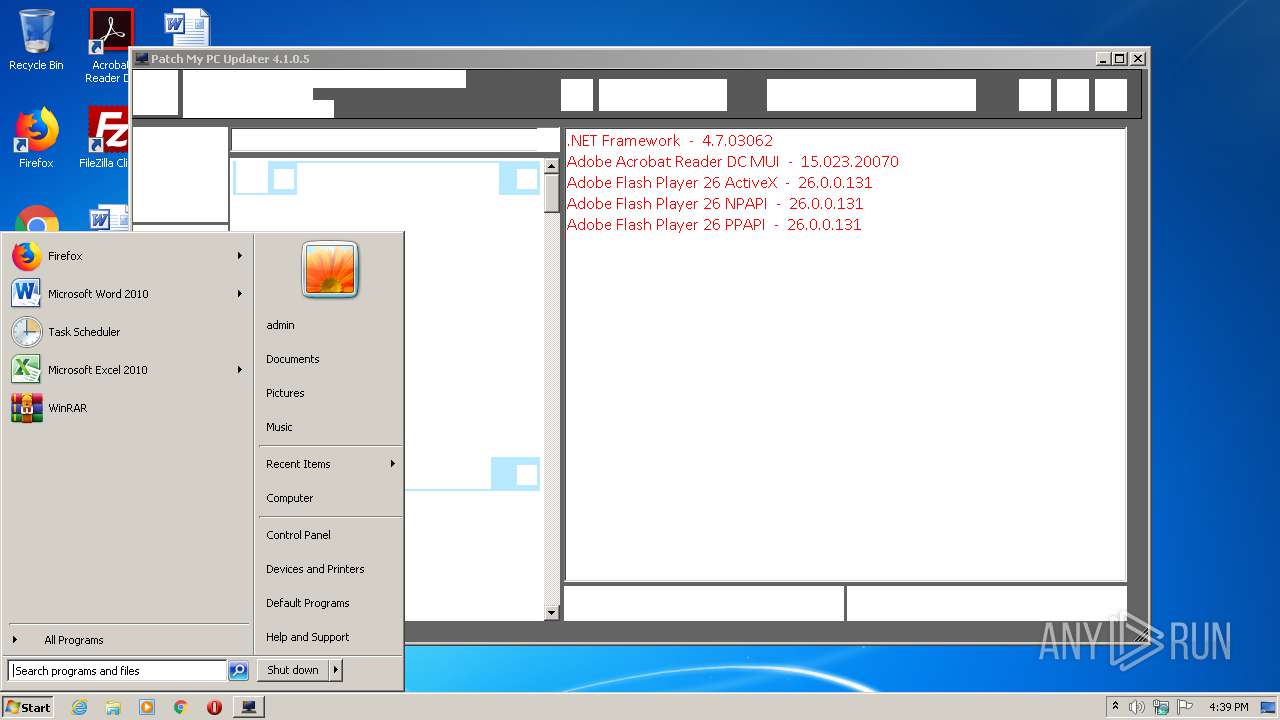Image resolution: width=1280 pixels, height=720 pixels.
Task: Click the Show desktop button at taskbar end
Action: (1270, 707)
